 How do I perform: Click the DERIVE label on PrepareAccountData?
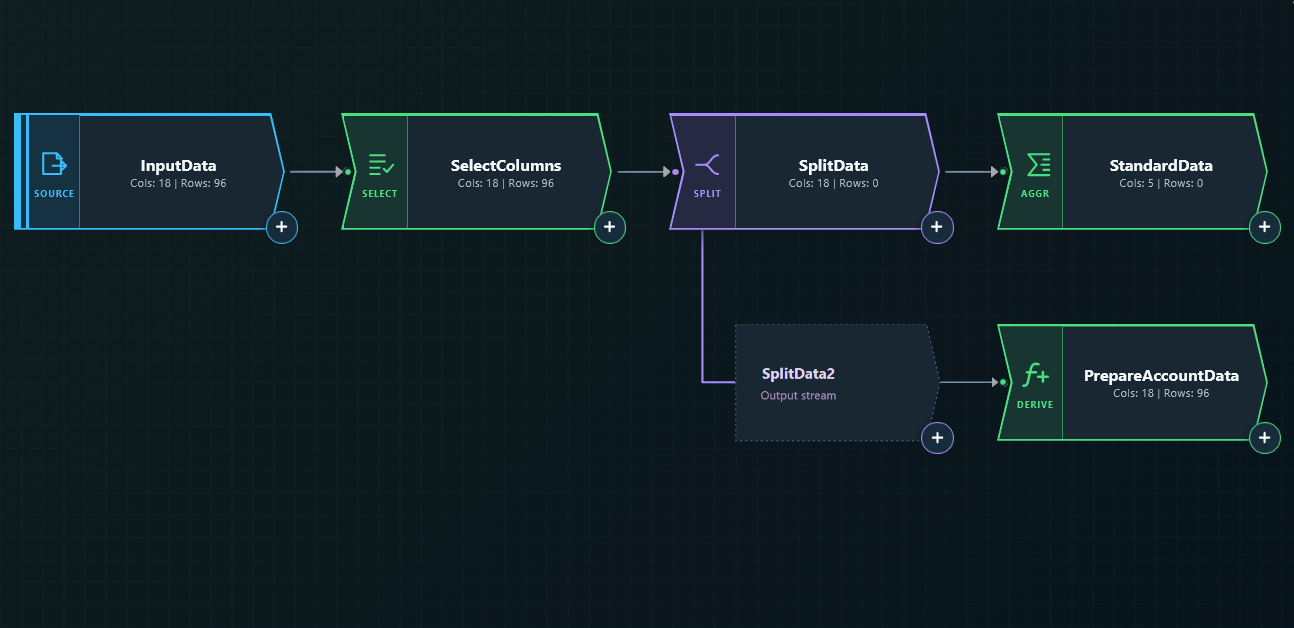tap(1035, 405)
